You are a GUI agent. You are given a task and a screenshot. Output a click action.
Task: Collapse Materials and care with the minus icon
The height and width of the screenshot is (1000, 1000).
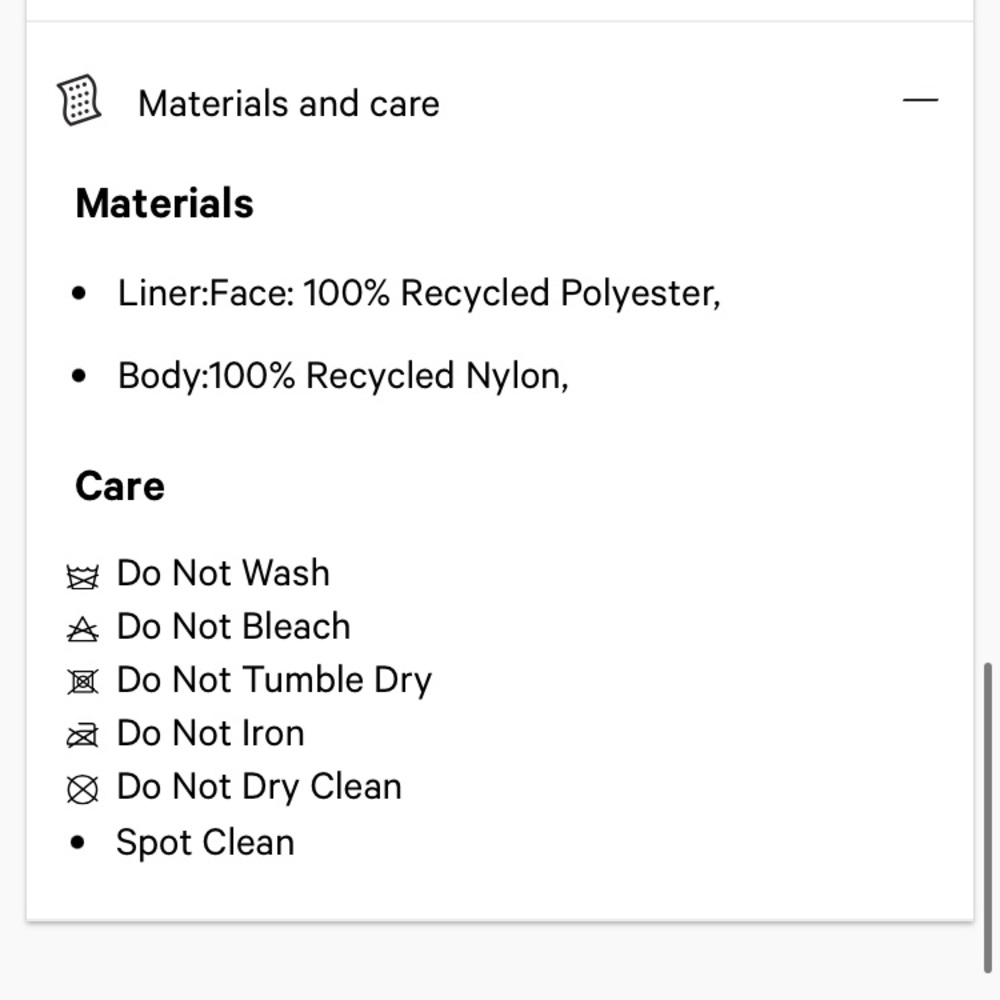click(x=920, y=100)
